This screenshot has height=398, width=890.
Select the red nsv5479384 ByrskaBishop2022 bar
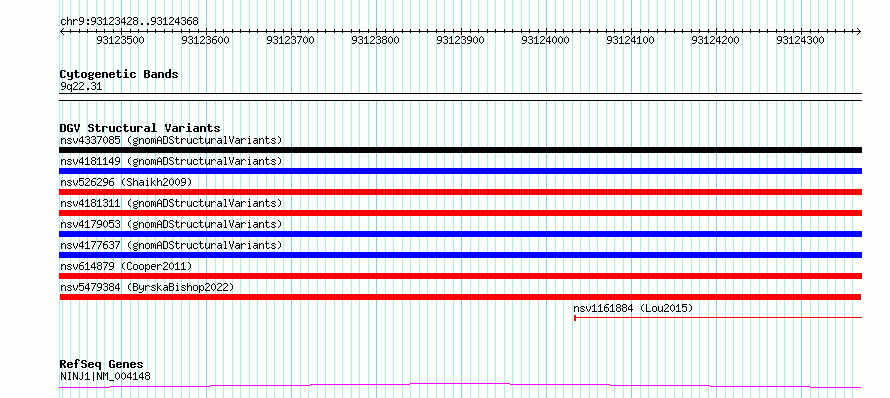coord(460,297)
